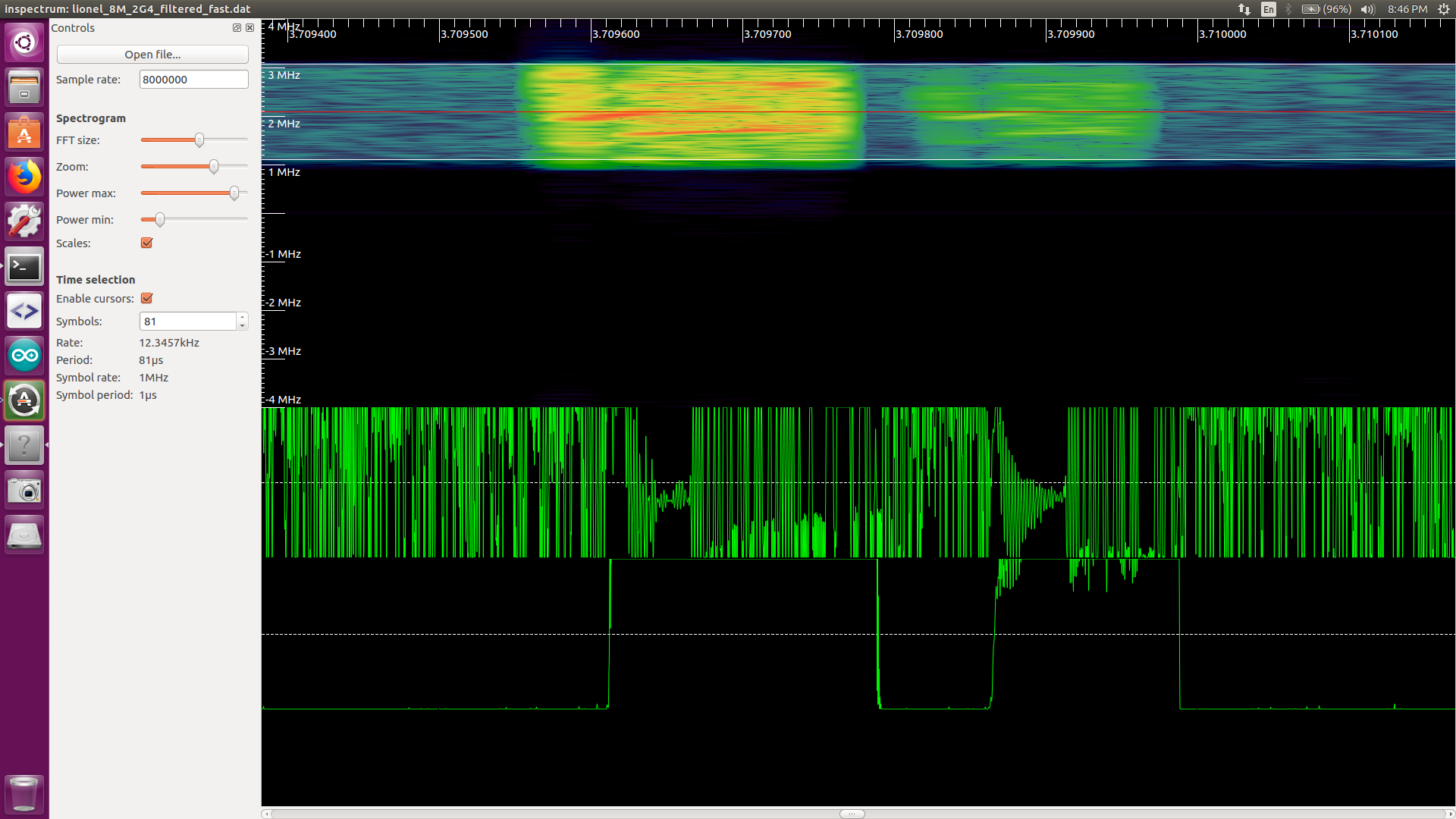Click the Firefox icon in the dock

pyautogui.click(x=24, y=177)
